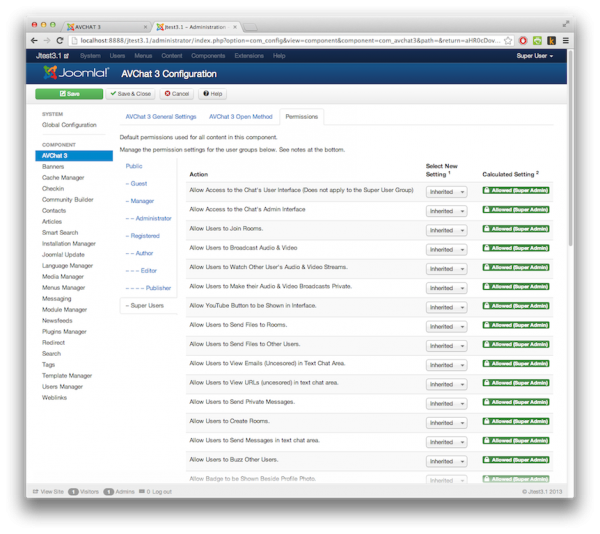Reload the page with refresh icon
Screen dimensions: 600x534
(x=60, y=41)
